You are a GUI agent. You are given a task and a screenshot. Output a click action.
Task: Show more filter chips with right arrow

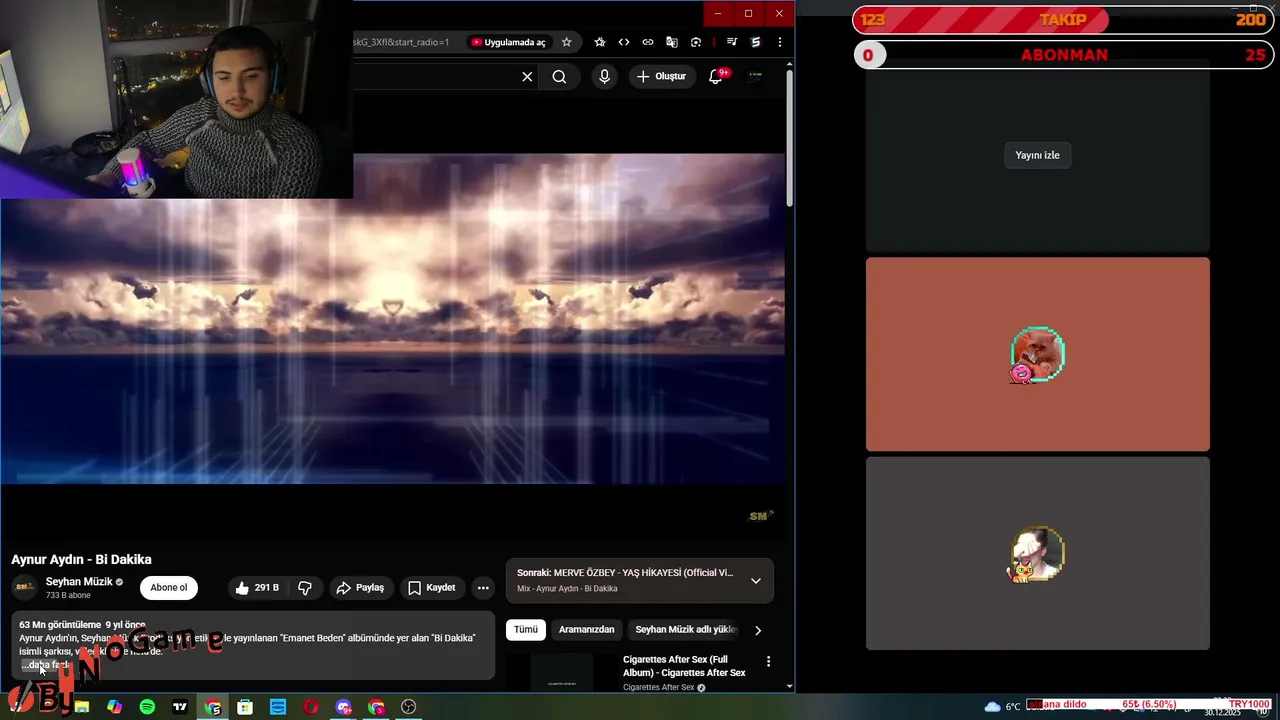[758, 630]
